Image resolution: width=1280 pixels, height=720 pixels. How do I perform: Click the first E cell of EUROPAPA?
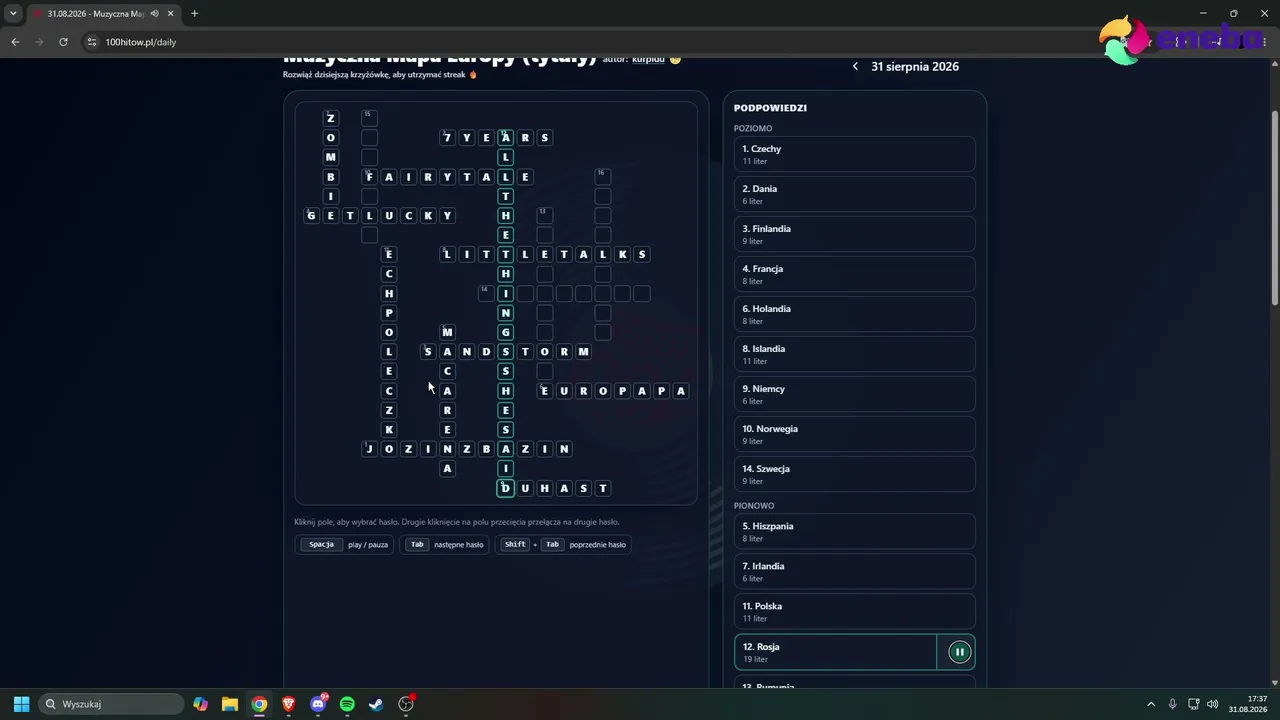click(545, 390)
